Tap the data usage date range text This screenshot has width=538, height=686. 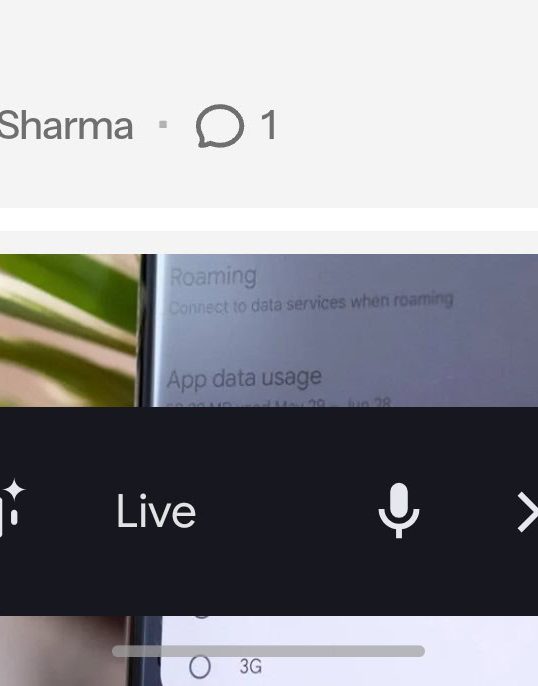click(278, 403)
